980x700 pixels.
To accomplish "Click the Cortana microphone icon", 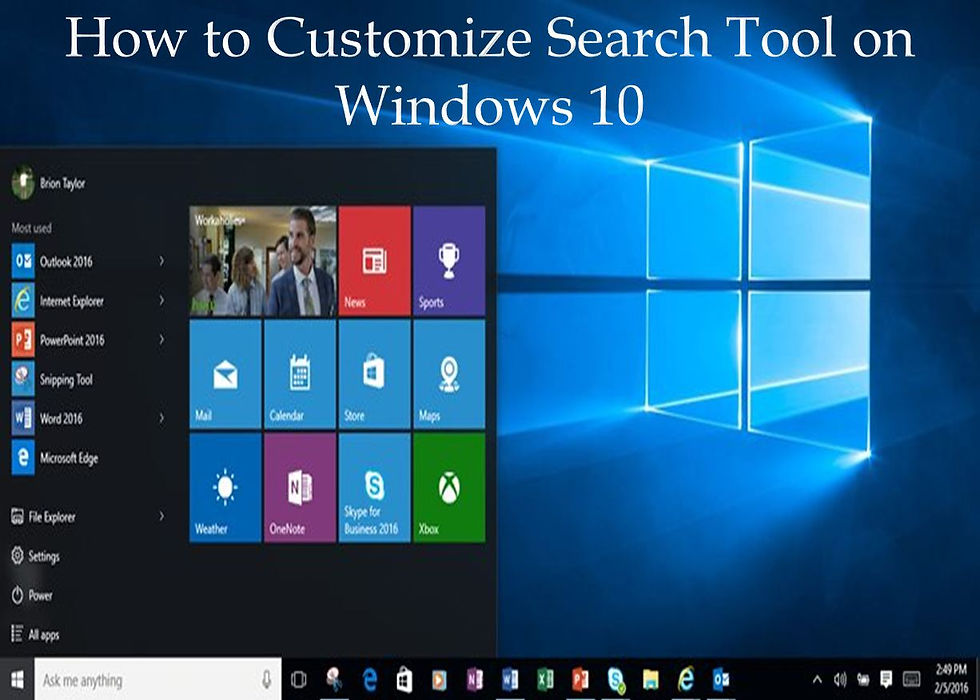I will coord(267,679).
